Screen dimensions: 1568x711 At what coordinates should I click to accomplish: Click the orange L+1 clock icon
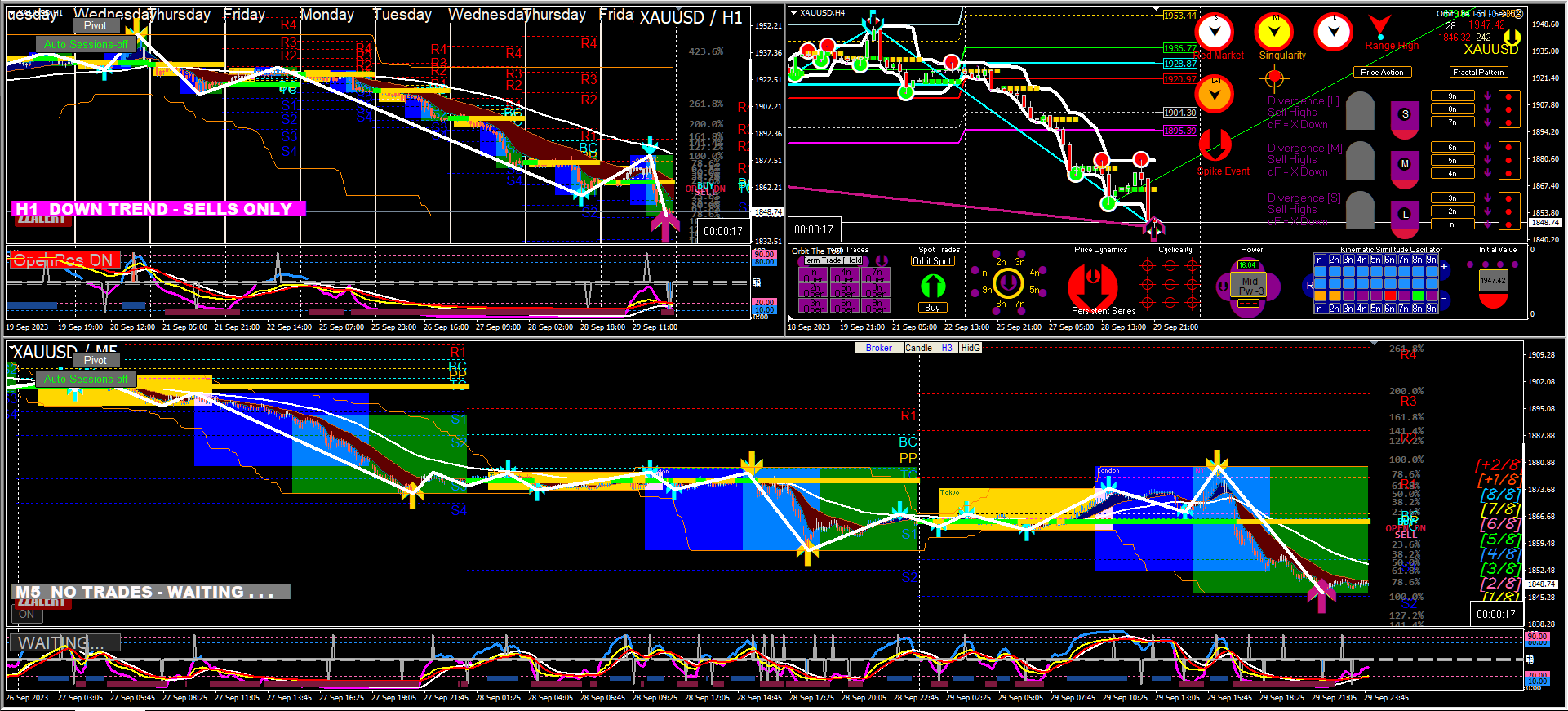(1215, 95)
